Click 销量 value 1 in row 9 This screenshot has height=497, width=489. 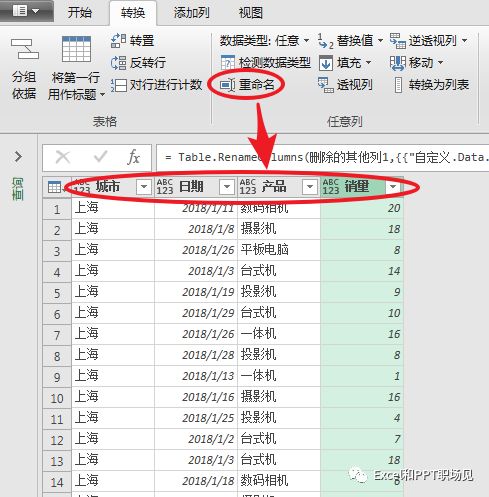click(x=362, y=376)
